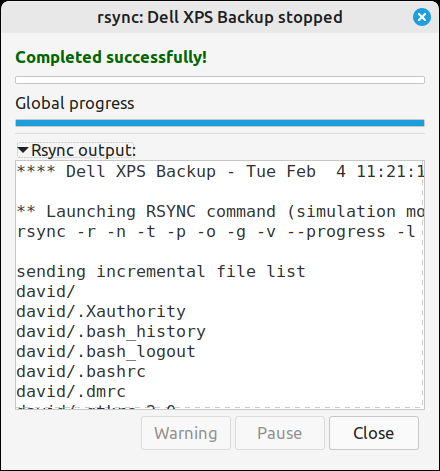The height and width of the screenshot is (471, 440).
Task: Close the dialog with the blue X icon
Action: 422,17
